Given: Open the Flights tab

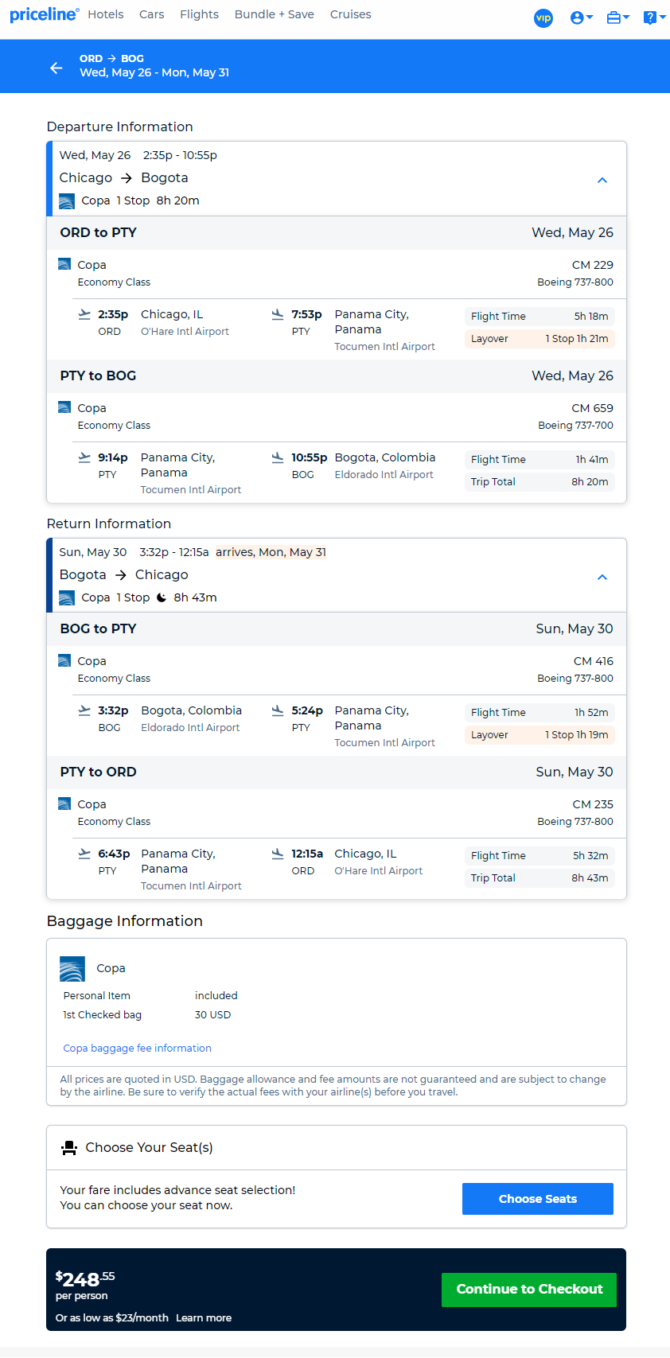Looking at the screenshot, I should coord(199,15).
